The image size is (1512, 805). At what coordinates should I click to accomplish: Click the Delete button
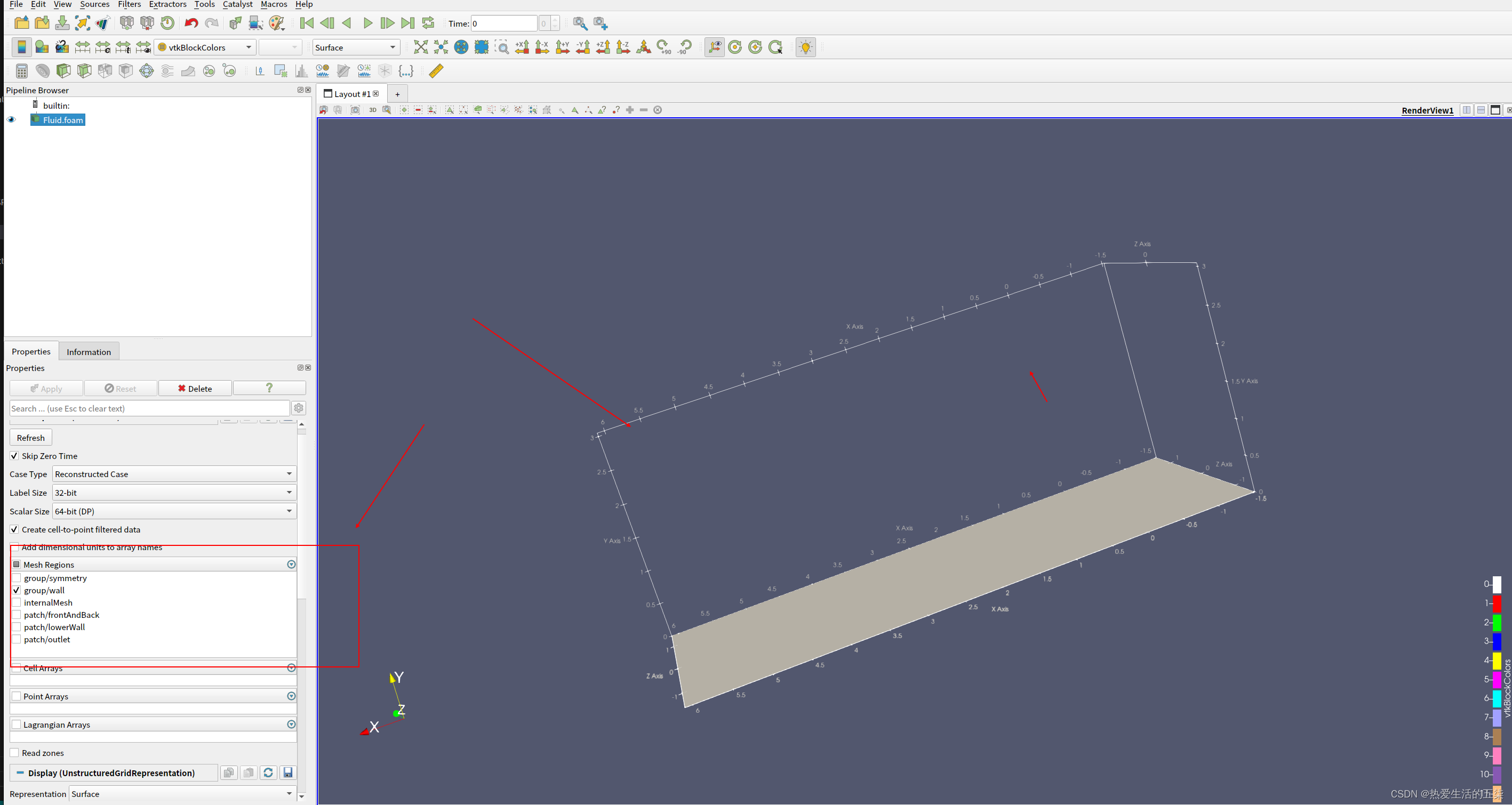[x=195, y=389]
